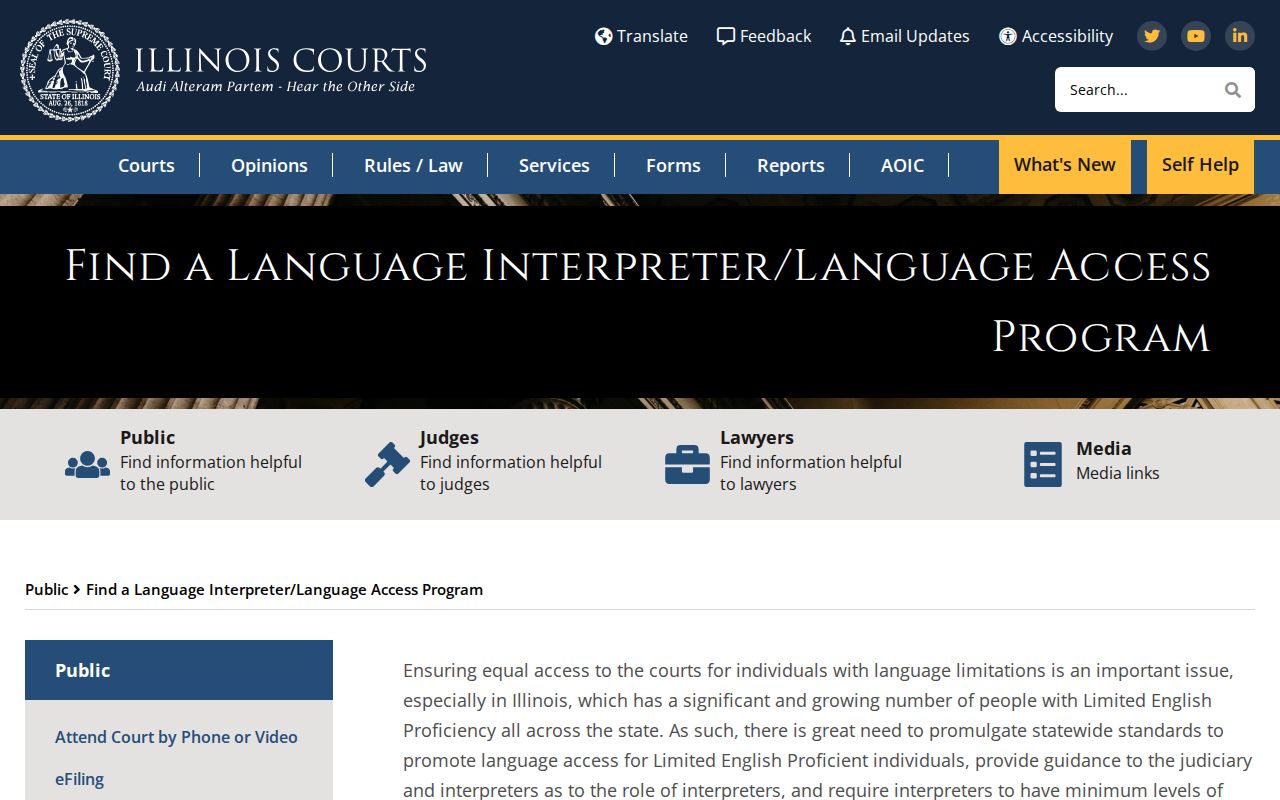The width and height of the screenshot is (1280, 800).
Task: Open the Judges heading link
Action: point(449,437)
